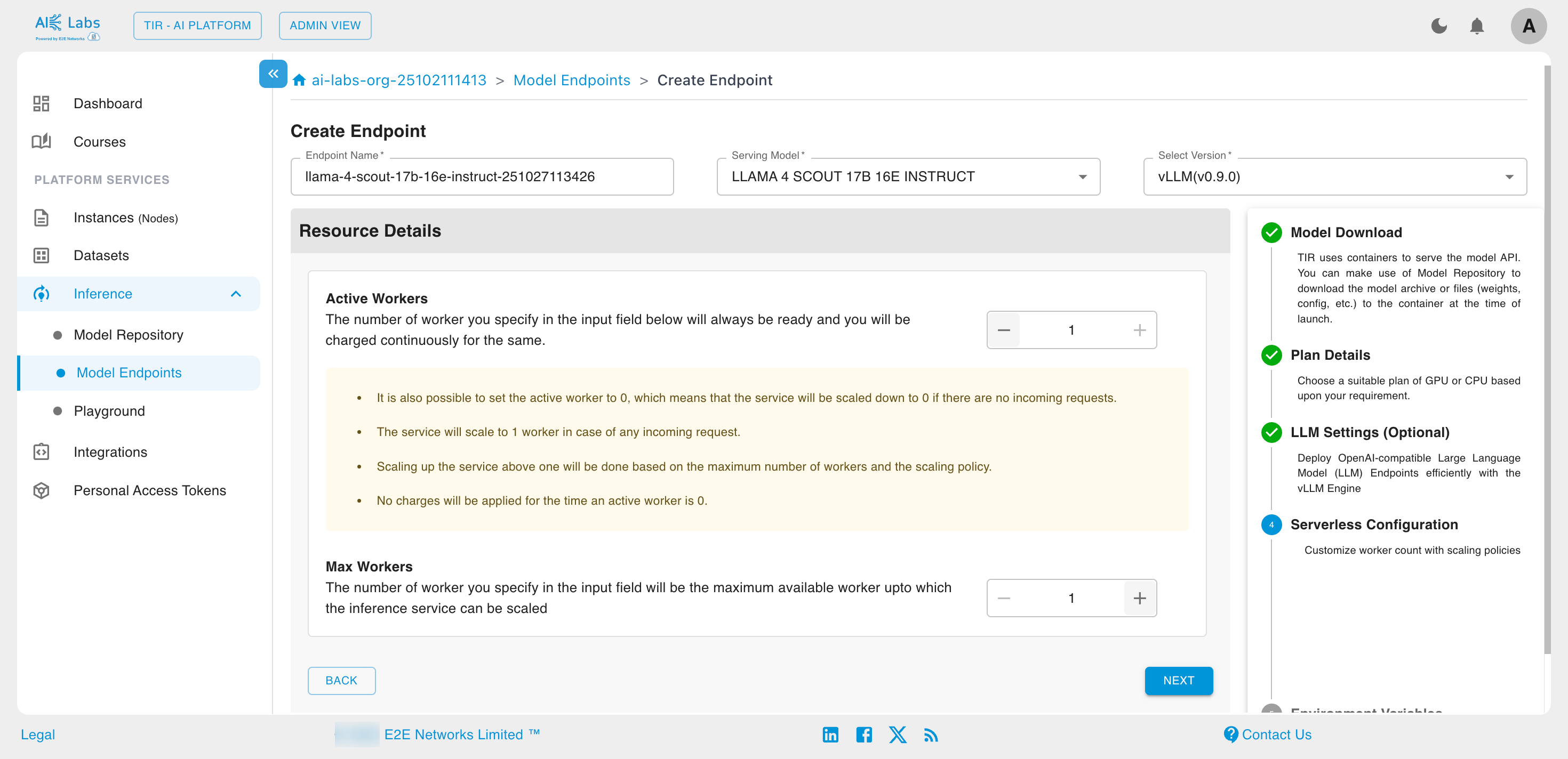Click Instances document icon
Screen dimensions: 1568x759
point(41,217)
